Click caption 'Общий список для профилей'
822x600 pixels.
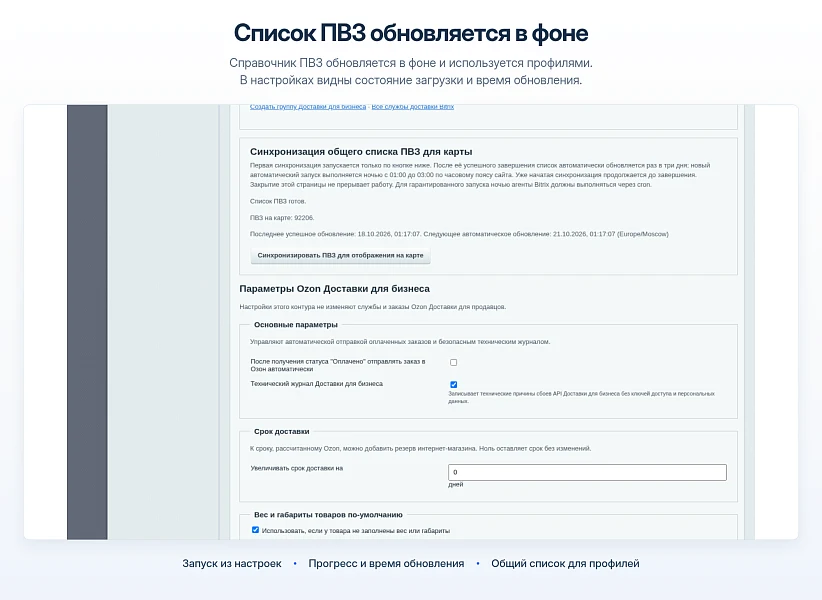pyautogui.click(x=565, y=563)
